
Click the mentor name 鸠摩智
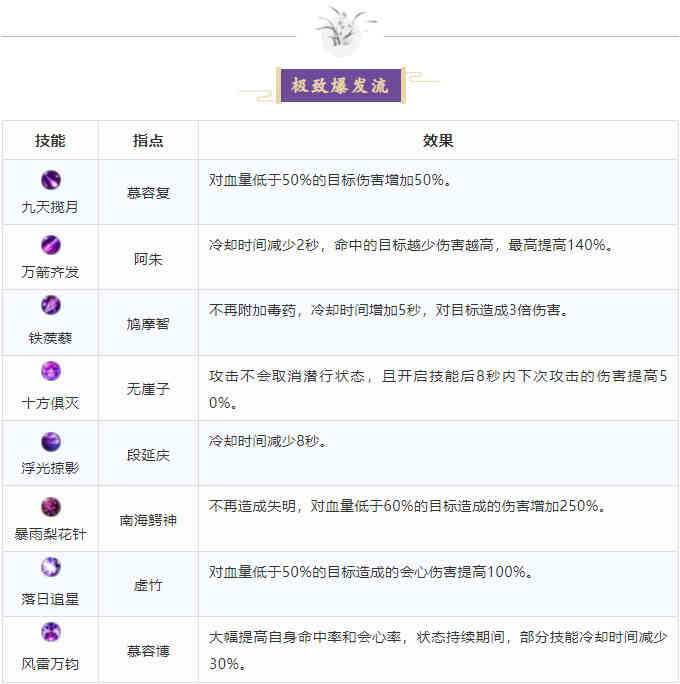click(x=148, y=324)
